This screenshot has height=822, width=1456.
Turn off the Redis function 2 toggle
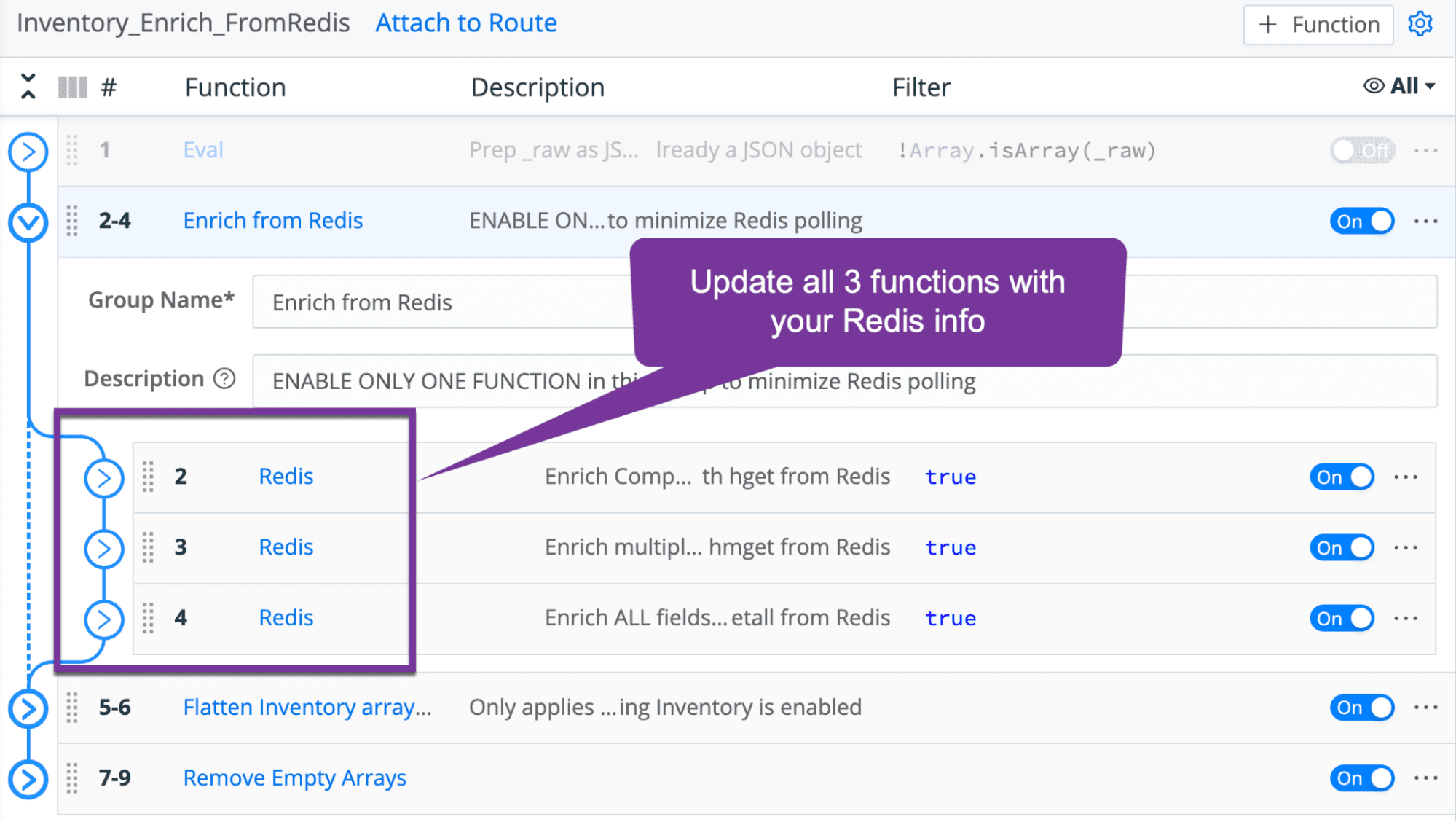click(x=1341, y=477)
